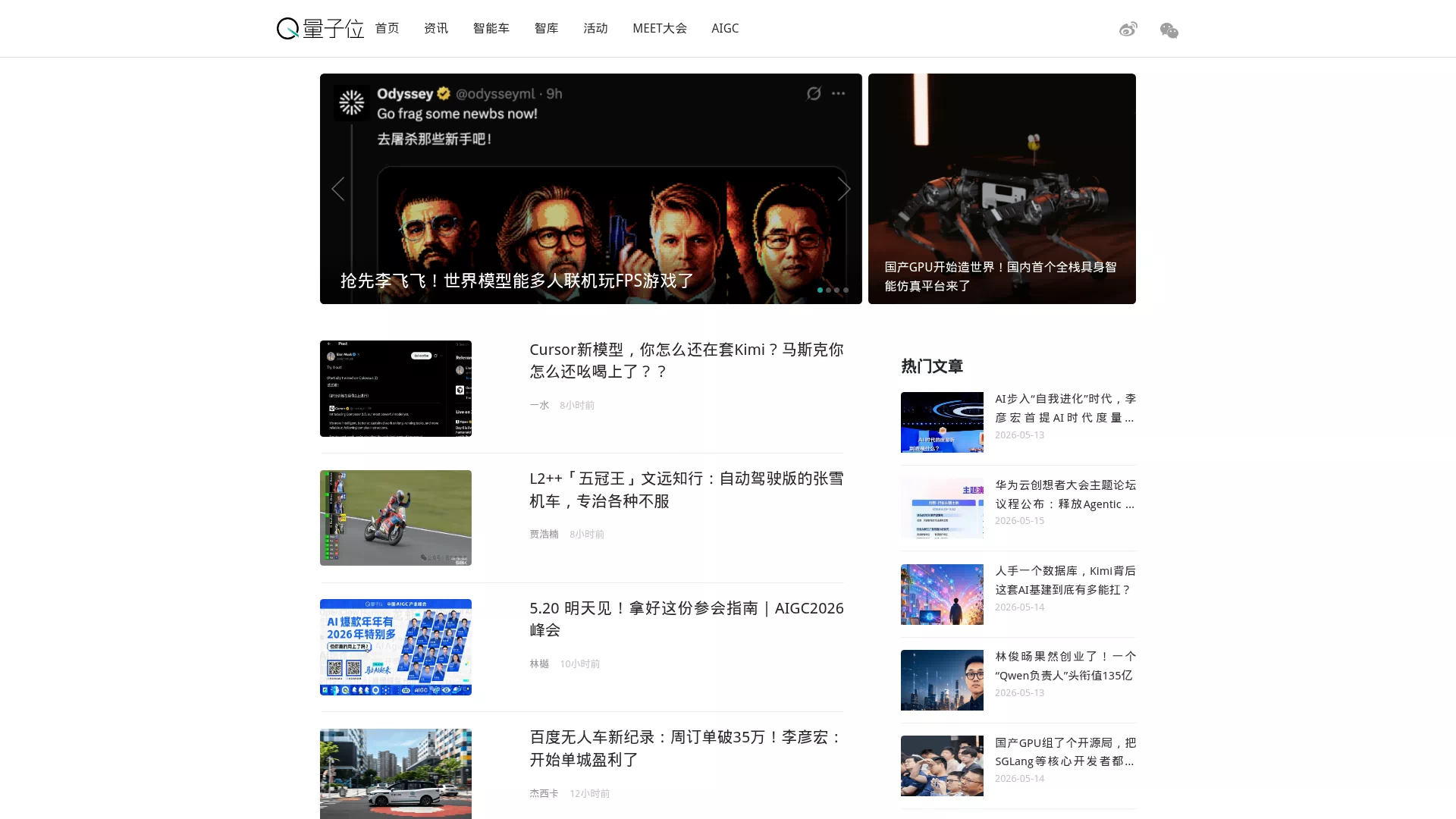Open hot article 林俊旸果然创业了
The height and width of the screenshot is (819, 1456).
[x=1065, y=666]
